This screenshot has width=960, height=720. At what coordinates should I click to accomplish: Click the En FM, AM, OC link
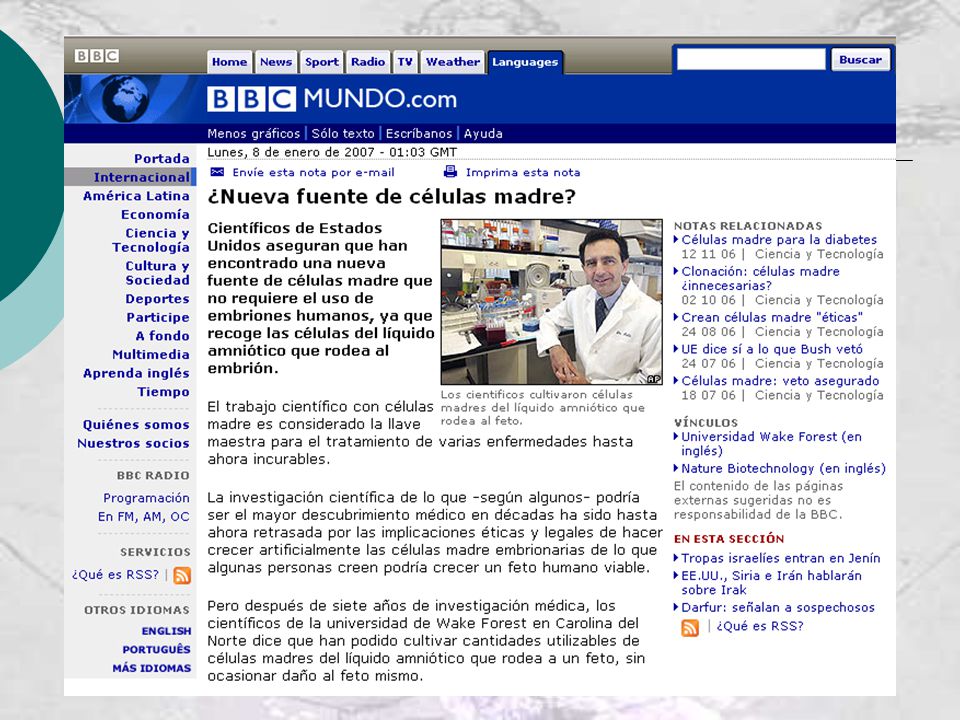pyautogui.click(x=143, y=516)
